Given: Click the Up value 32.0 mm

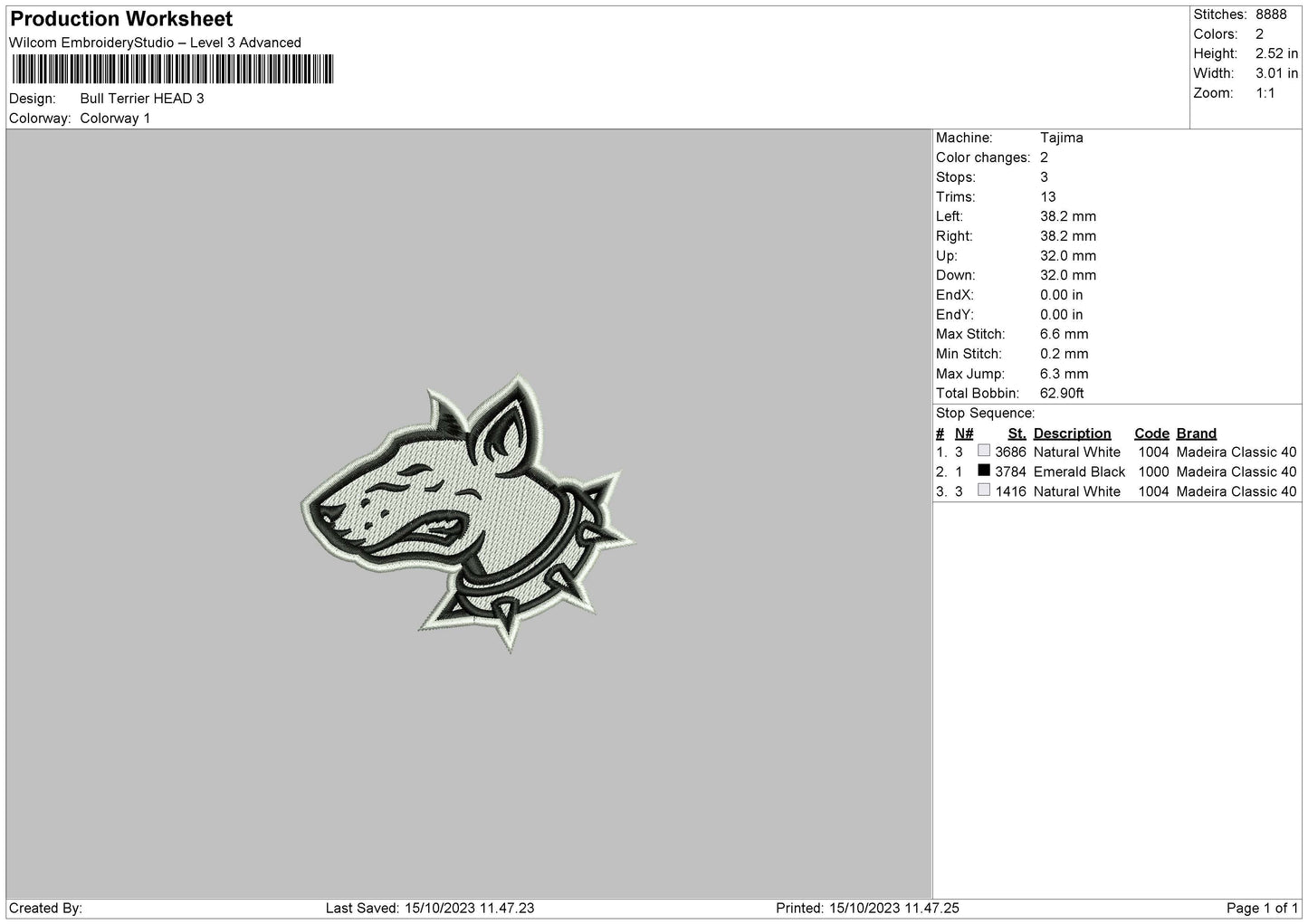Looking at the screenshot, I should point(1068,256).
